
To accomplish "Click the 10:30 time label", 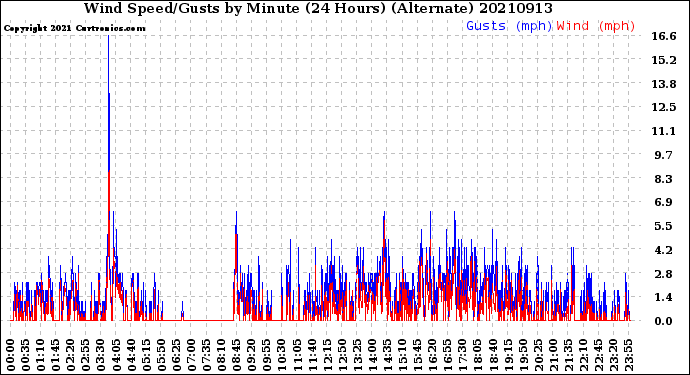I will 282,355.
